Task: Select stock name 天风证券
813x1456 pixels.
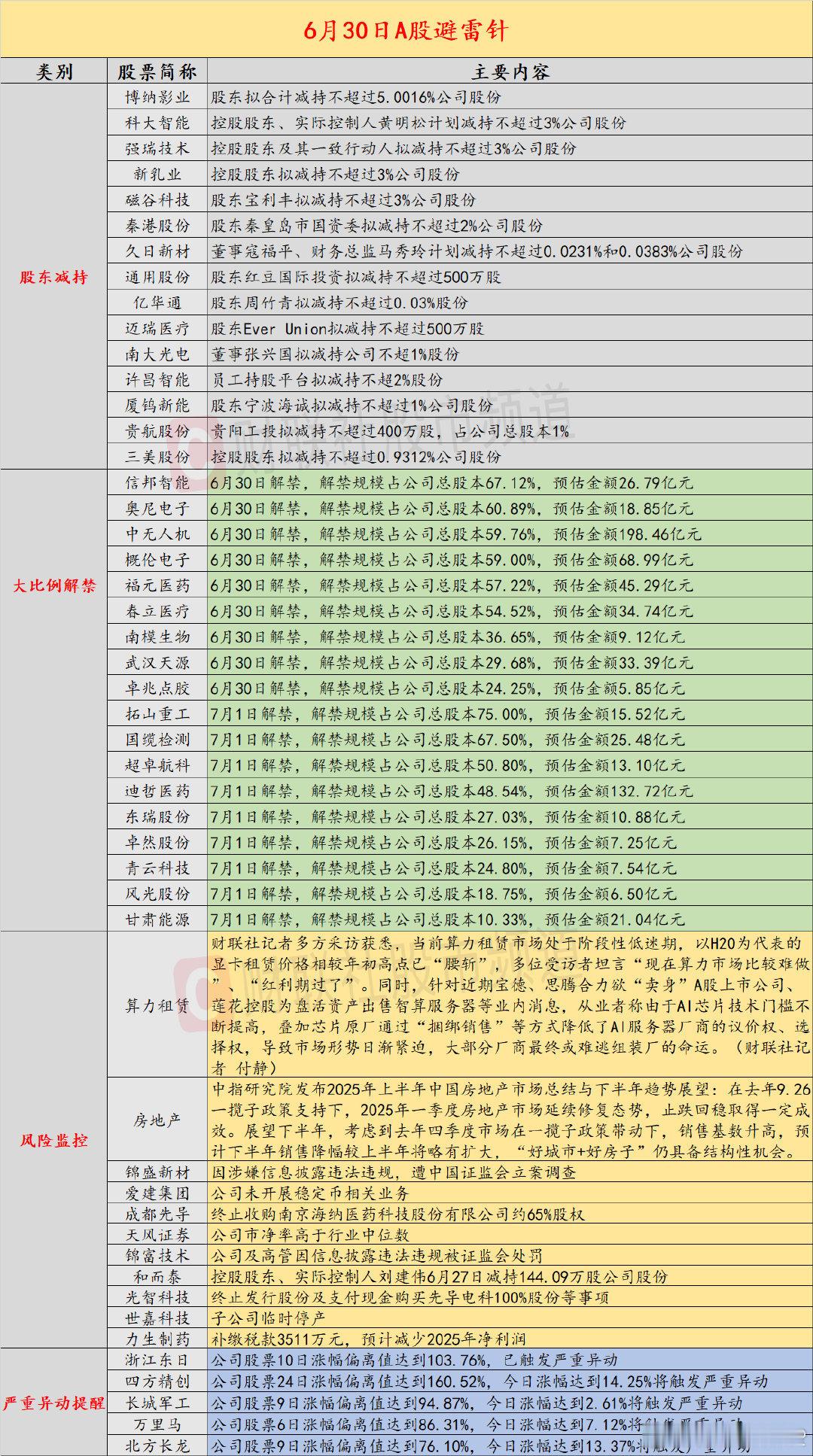Action: [157, 1235]
